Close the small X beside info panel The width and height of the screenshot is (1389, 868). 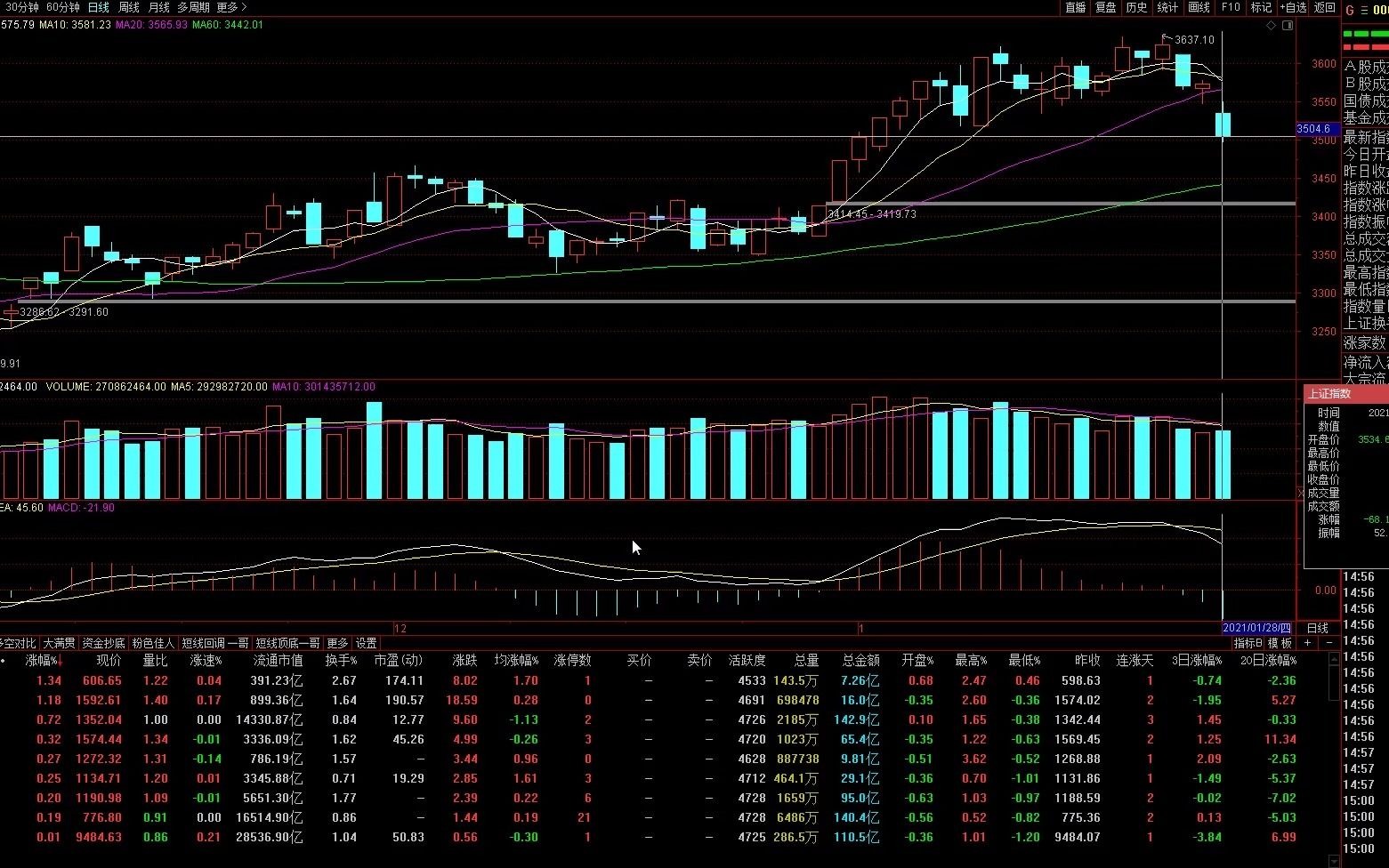click(1300, 493)
